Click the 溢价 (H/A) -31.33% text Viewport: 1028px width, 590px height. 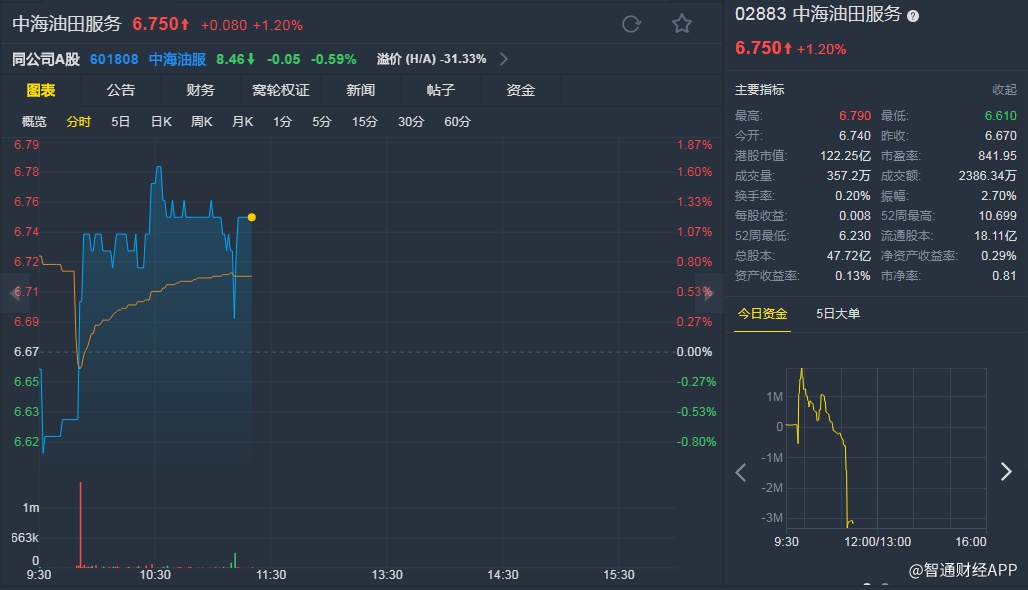pos(431,59)
